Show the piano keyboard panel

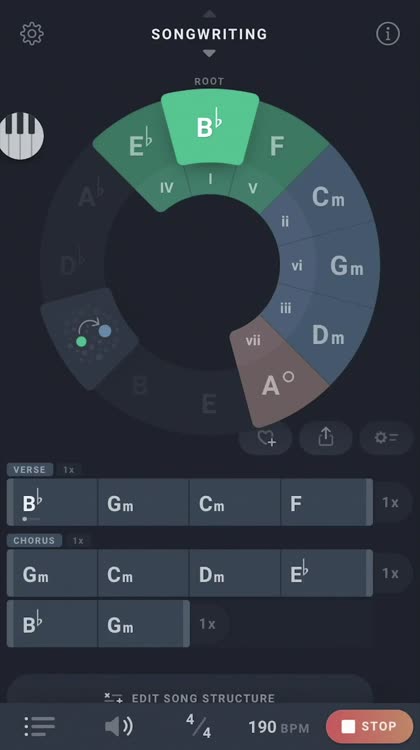pos(22,136)
